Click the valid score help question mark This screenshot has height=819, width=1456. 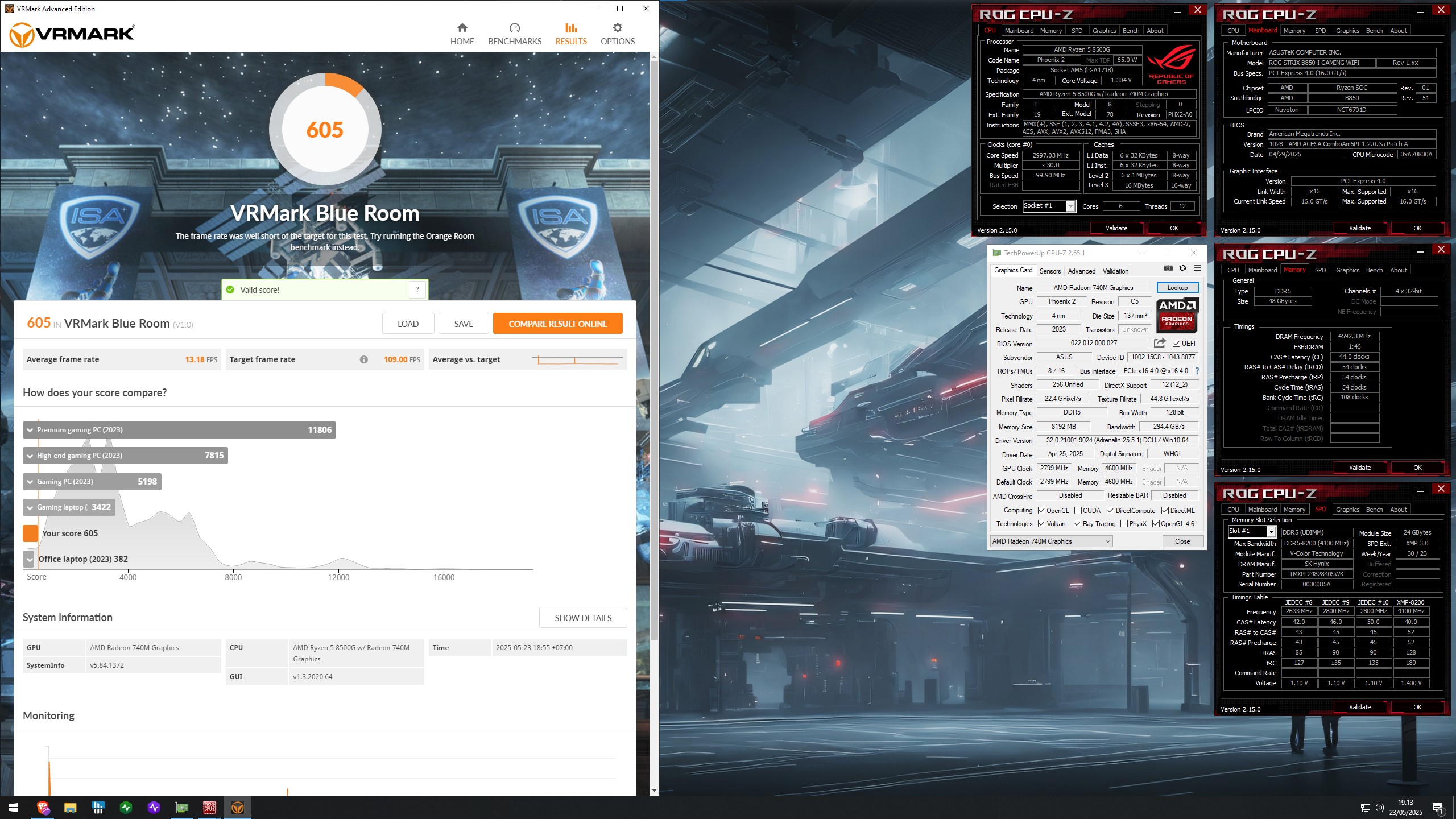tap(417, 289)
